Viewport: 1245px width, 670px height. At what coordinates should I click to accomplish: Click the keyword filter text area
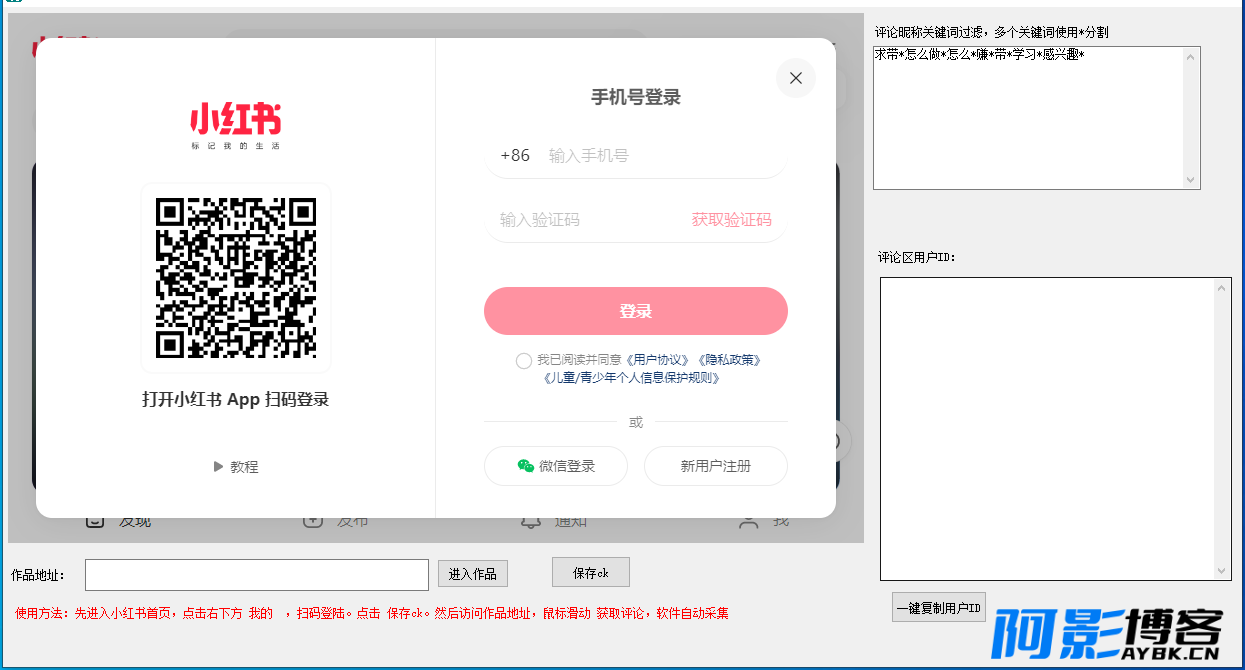pyautogui.click(x=1037, y=117)
